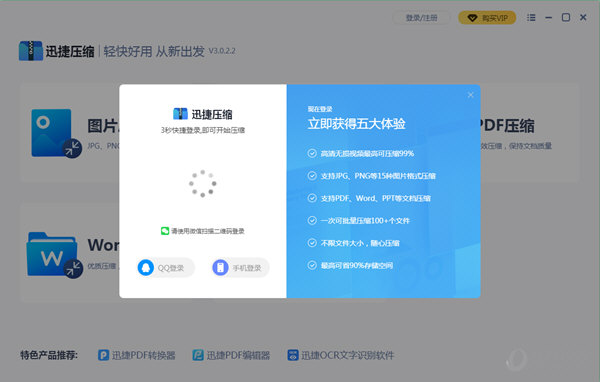This screenshot has width=600, height=382.
Task: Click the green WeChat icon
Action: (165, 231)
